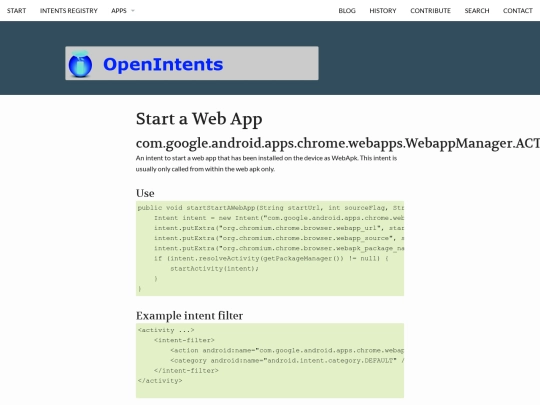Click the OpenIntents banner title text

(x=163, y=65)
